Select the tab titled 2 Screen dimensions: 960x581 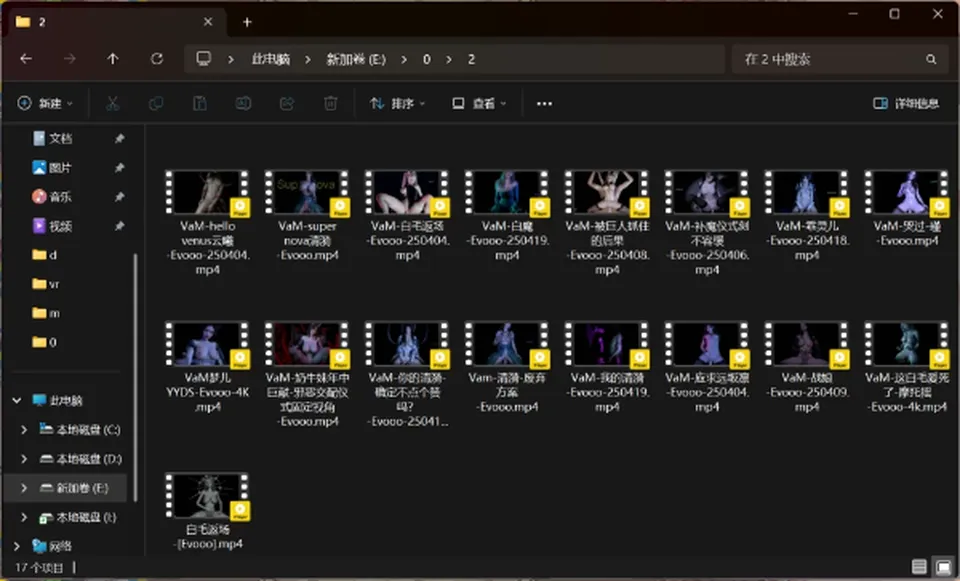pos(114,22)
